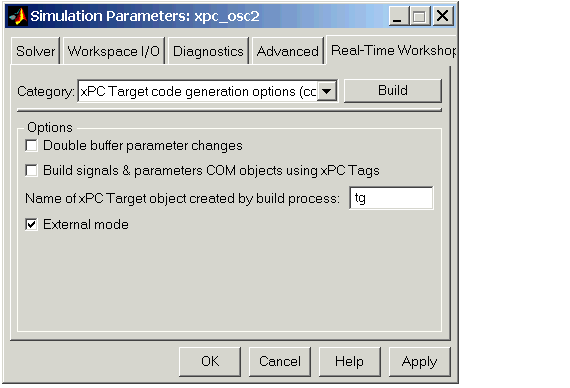The image size is (570, 388).
Task: Cancel the Simulation Parameters dialog
Action: click(x=280, y=361)
